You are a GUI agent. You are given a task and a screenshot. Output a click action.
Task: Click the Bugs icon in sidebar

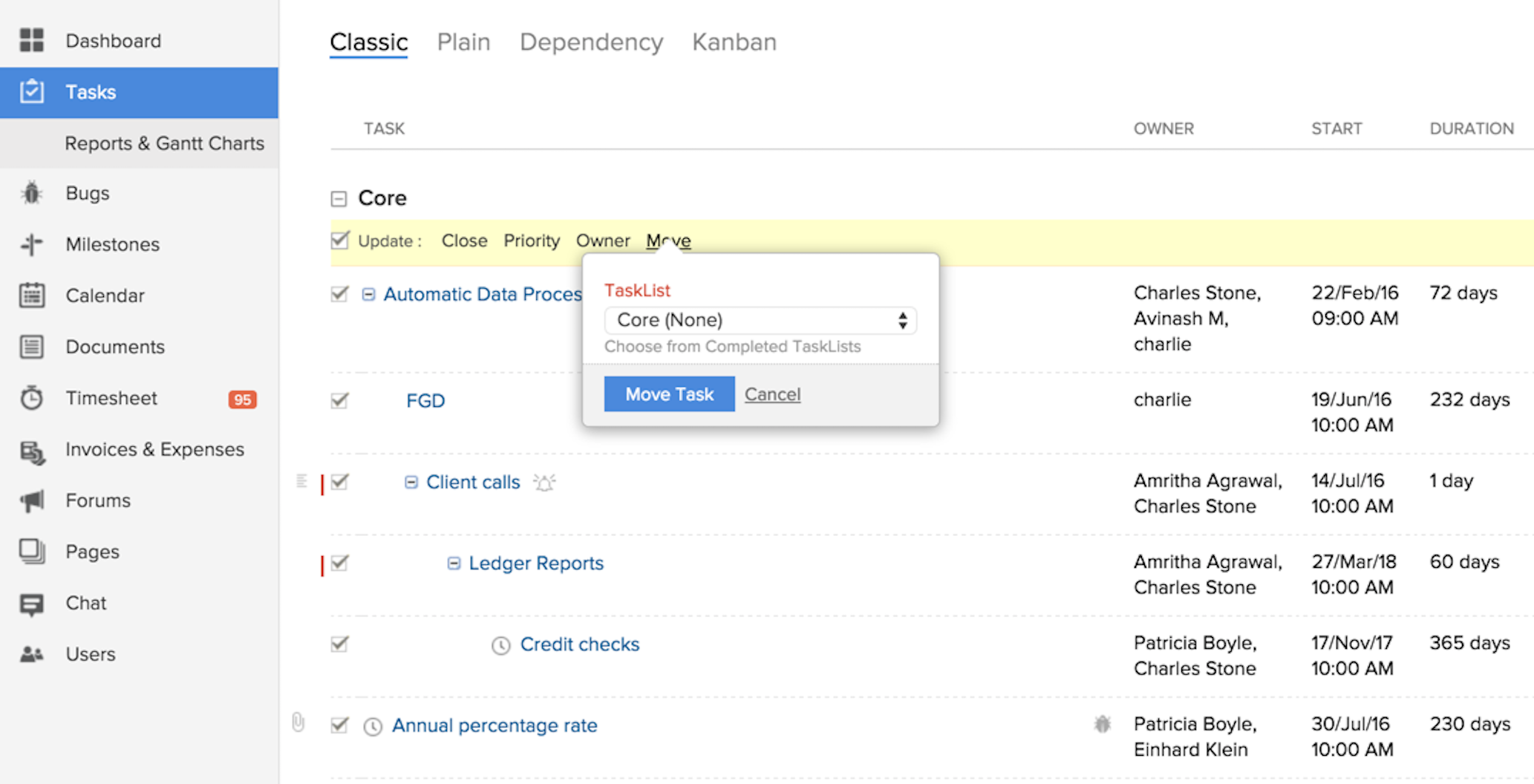pos(31,193)
